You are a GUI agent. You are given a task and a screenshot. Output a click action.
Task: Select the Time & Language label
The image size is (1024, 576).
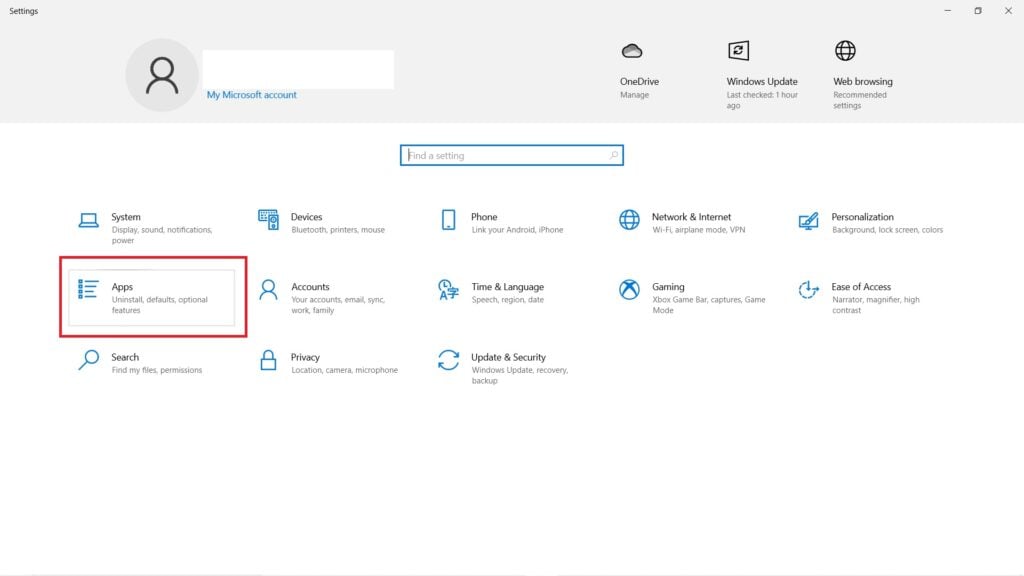click(x=507, y=287)
